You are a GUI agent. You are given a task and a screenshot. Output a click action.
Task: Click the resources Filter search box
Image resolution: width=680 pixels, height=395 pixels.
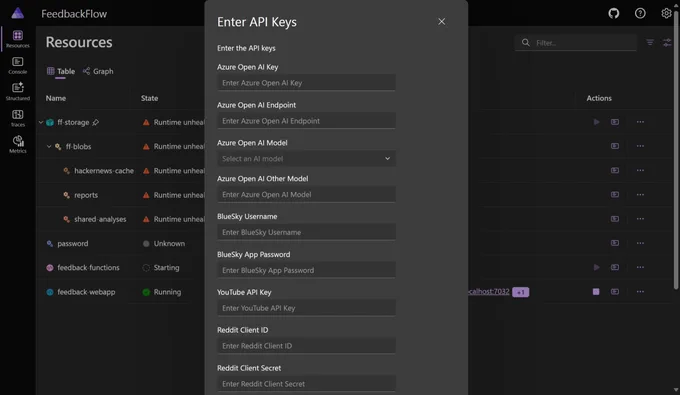click(x=576, y=42)
